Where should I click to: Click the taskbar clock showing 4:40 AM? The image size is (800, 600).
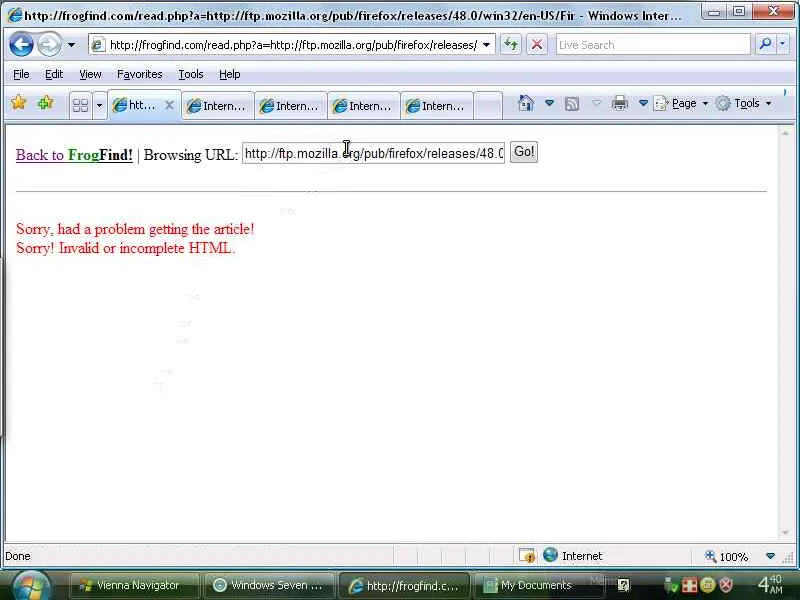tap(770, 584)
